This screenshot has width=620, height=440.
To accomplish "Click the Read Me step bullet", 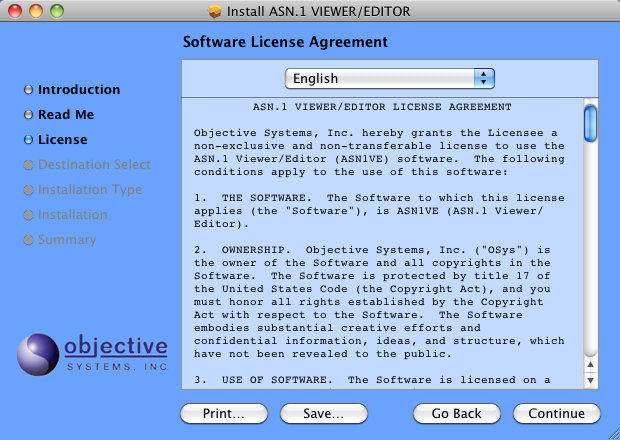I will (28, 115).
